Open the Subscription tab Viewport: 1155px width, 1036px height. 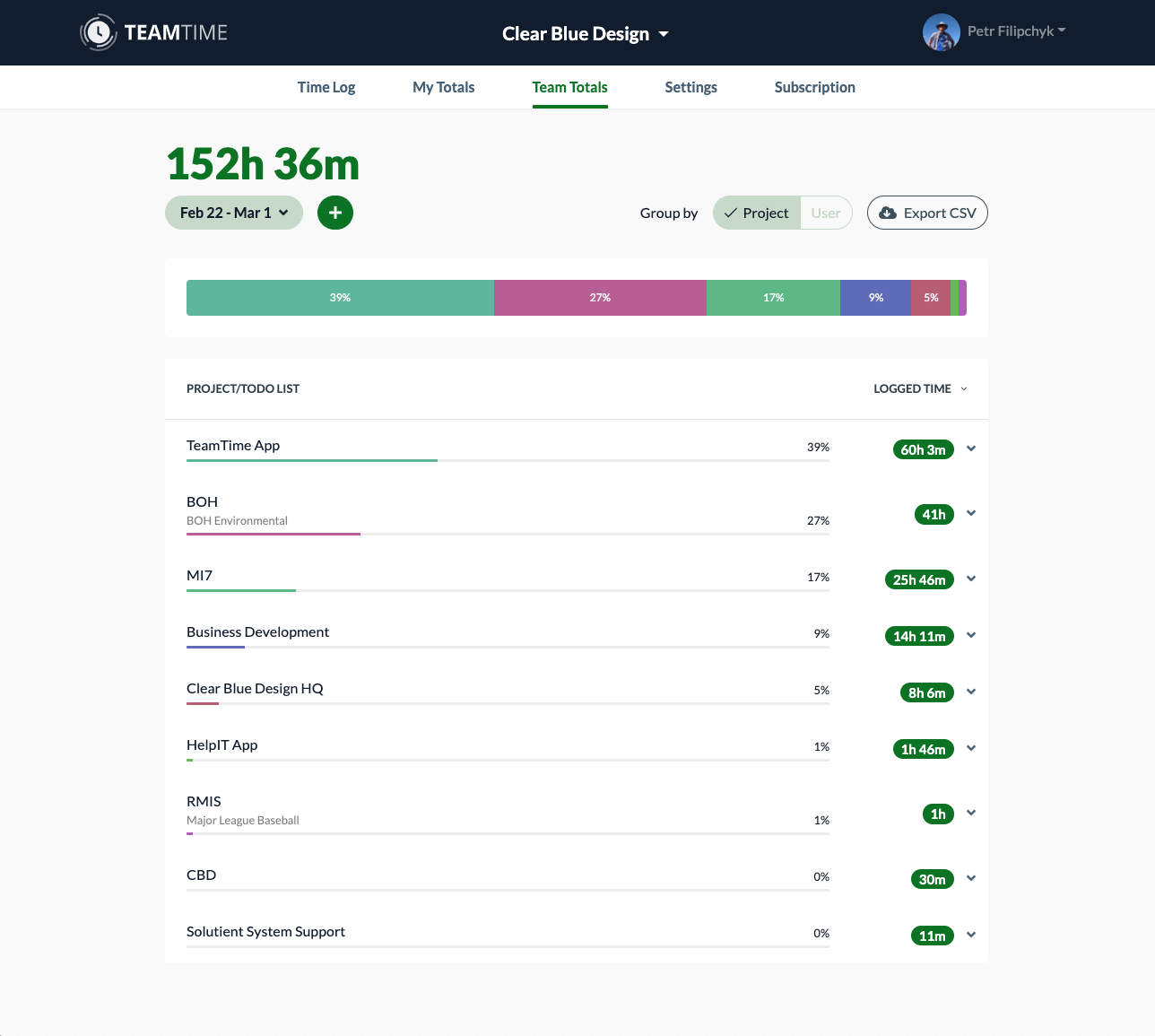(x=815, y=87)
